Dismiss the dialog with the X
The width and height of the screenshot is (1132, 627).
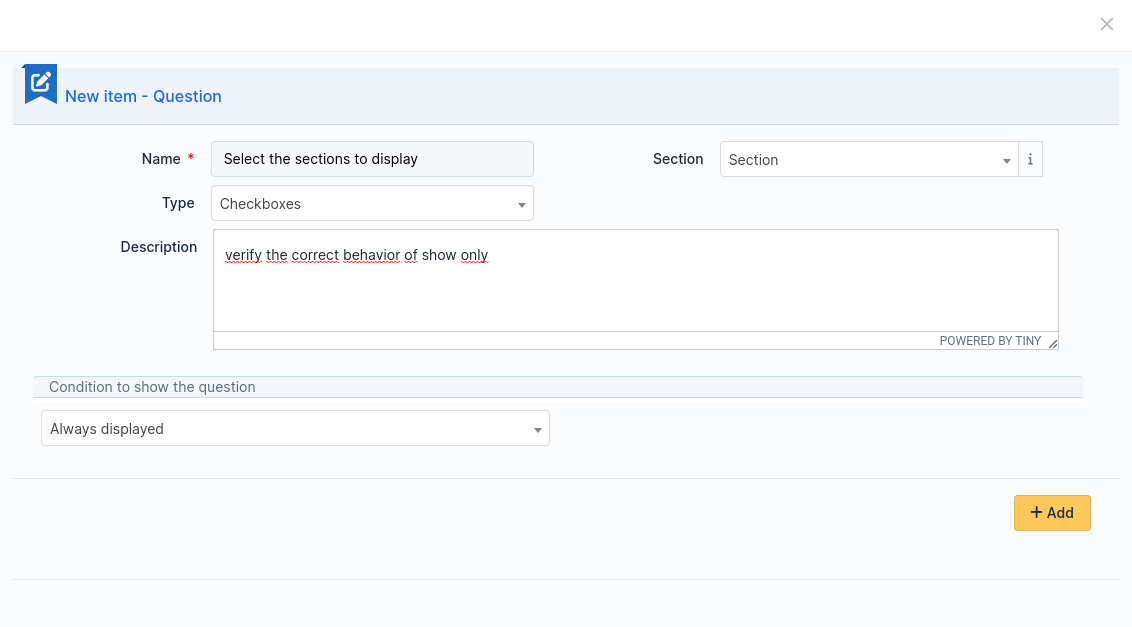[1107, 24]
